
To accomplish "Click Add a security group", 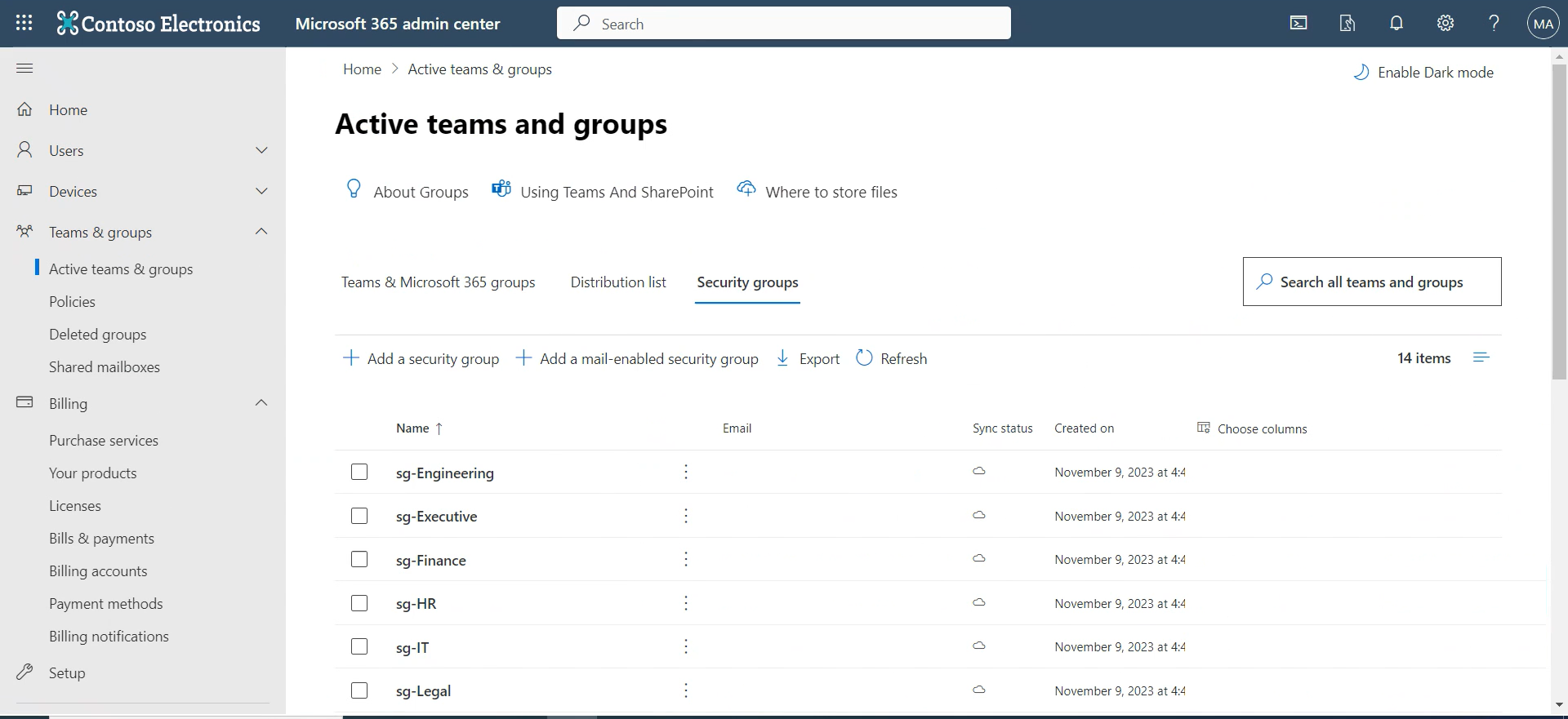I will [421, 358].
